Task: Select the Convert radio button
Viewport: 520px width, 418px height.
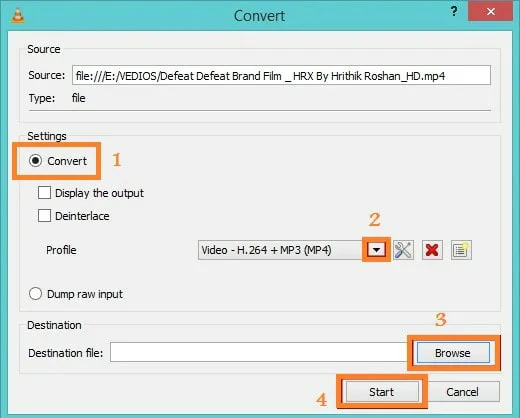Action: coord(35,161)
